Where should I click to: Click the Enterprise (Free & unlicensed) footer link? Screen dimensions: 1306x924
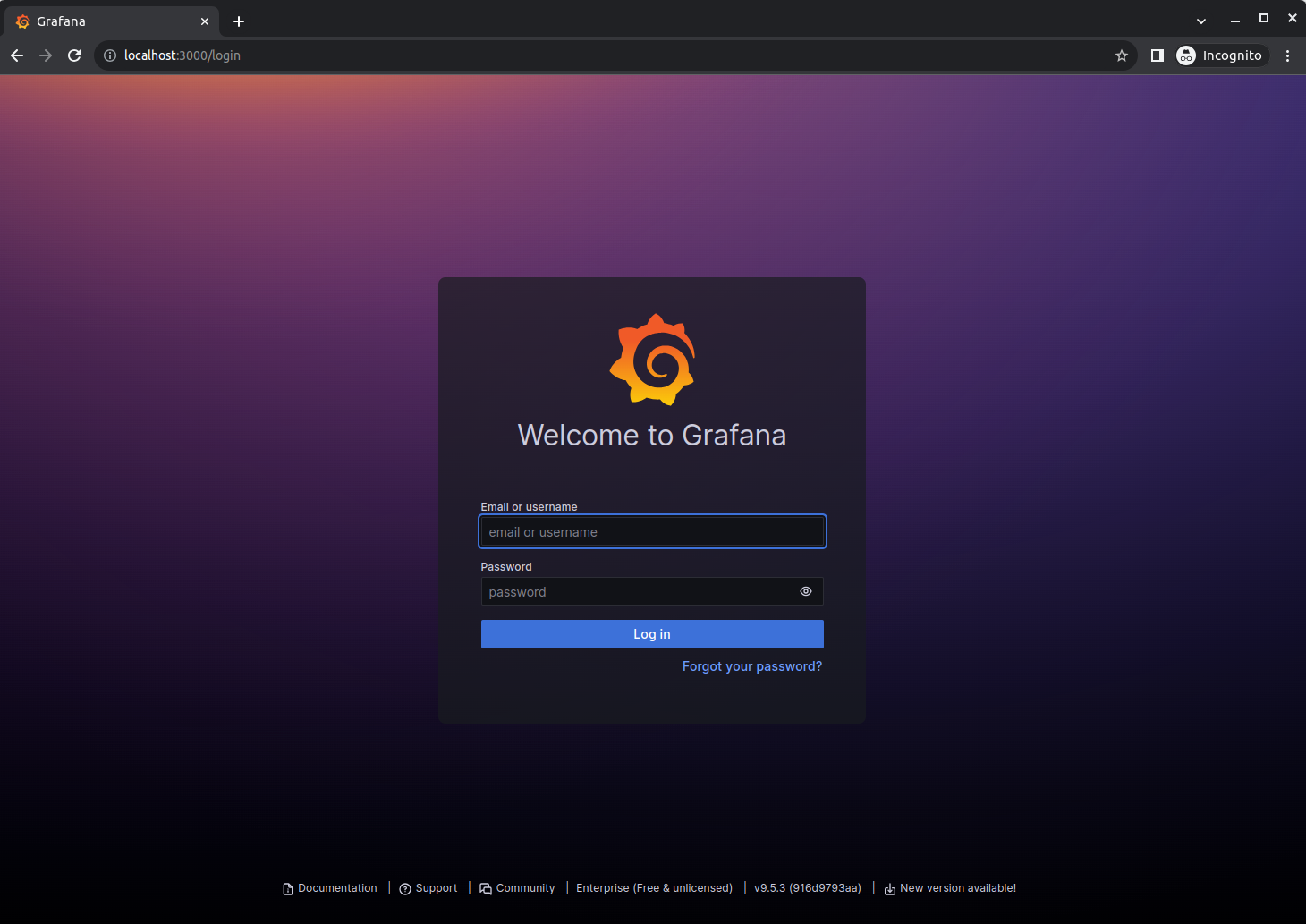654,887
